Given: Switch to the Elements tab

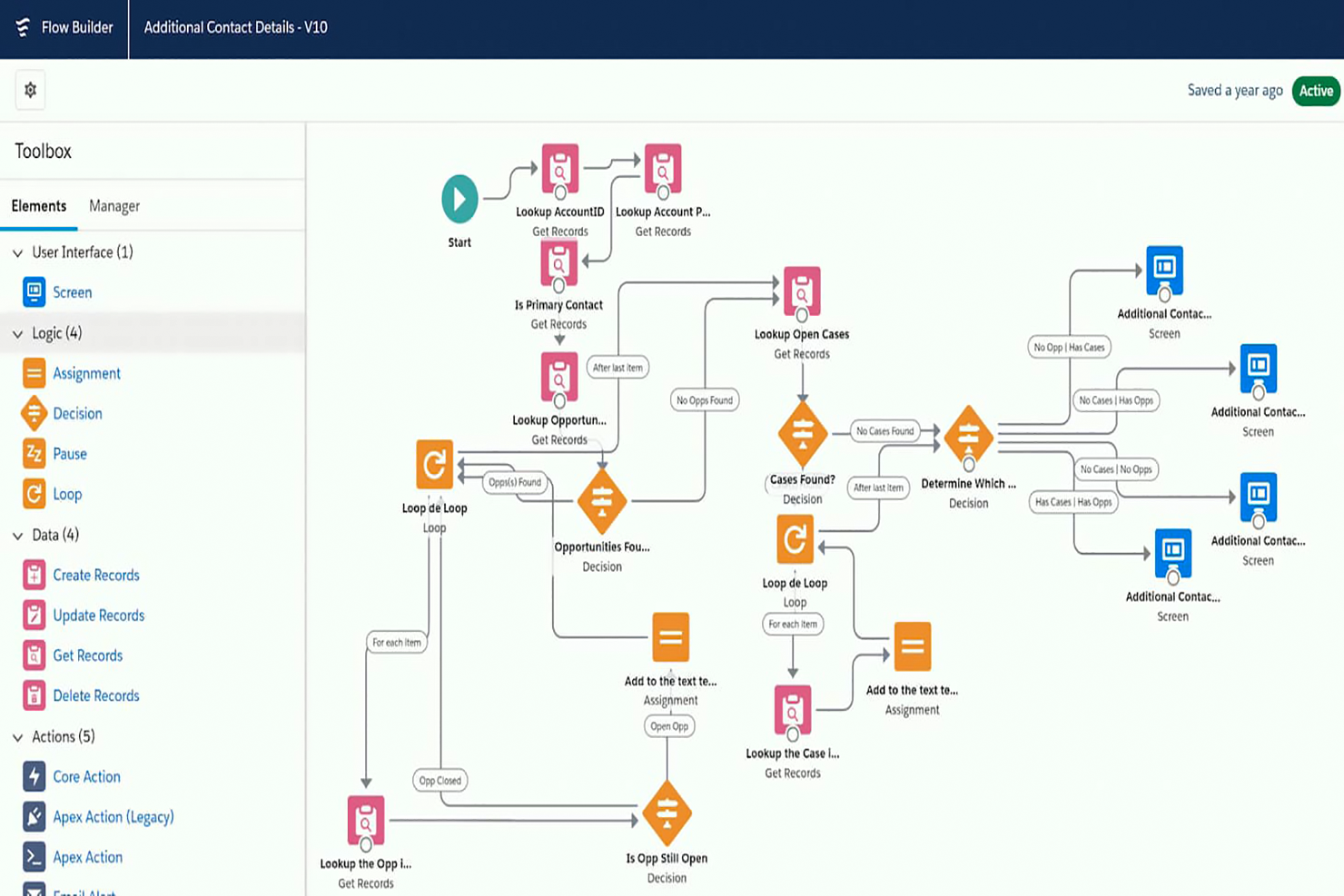Looking at the screenshot, I should coord(39,206).
